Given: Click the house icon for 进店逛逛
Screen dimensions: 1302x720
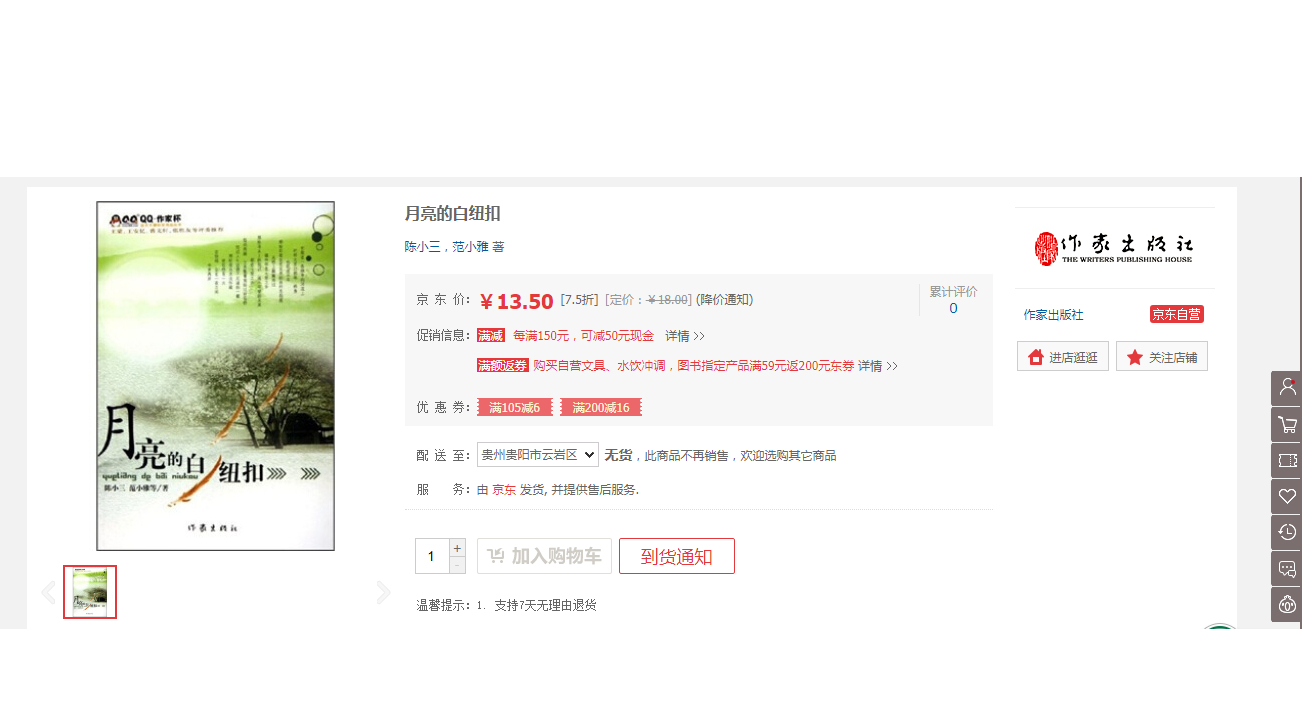Looking at the screenshot, I should click(1035, 357).
